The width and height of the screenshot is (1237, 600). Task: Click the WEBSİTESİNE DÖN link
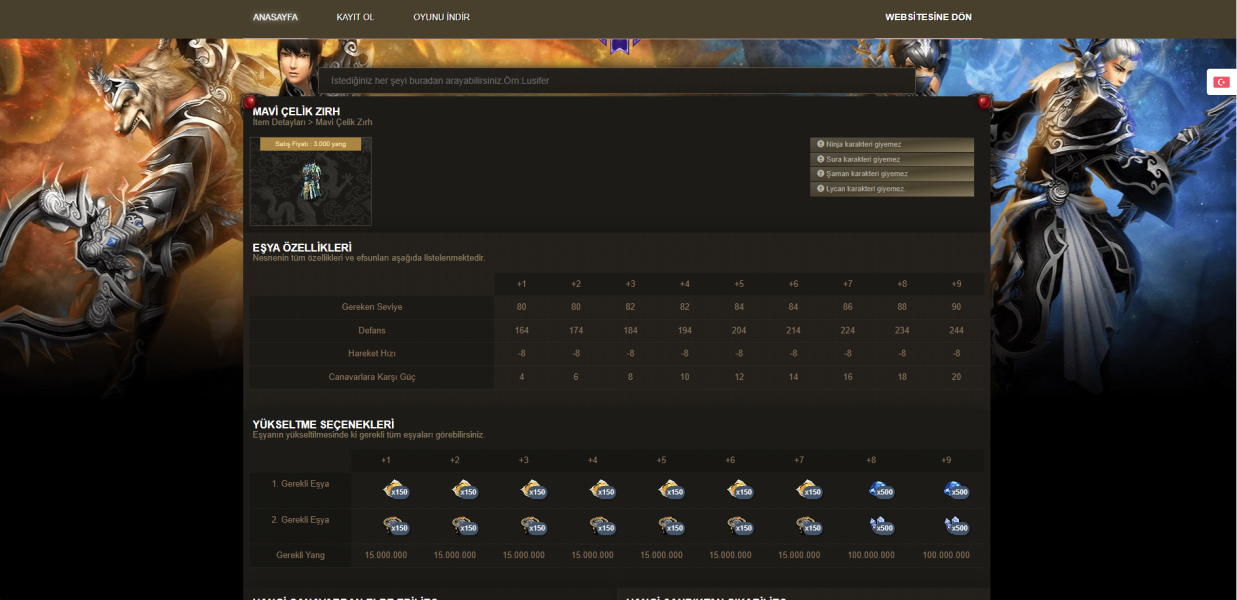(x=928, y=17)
